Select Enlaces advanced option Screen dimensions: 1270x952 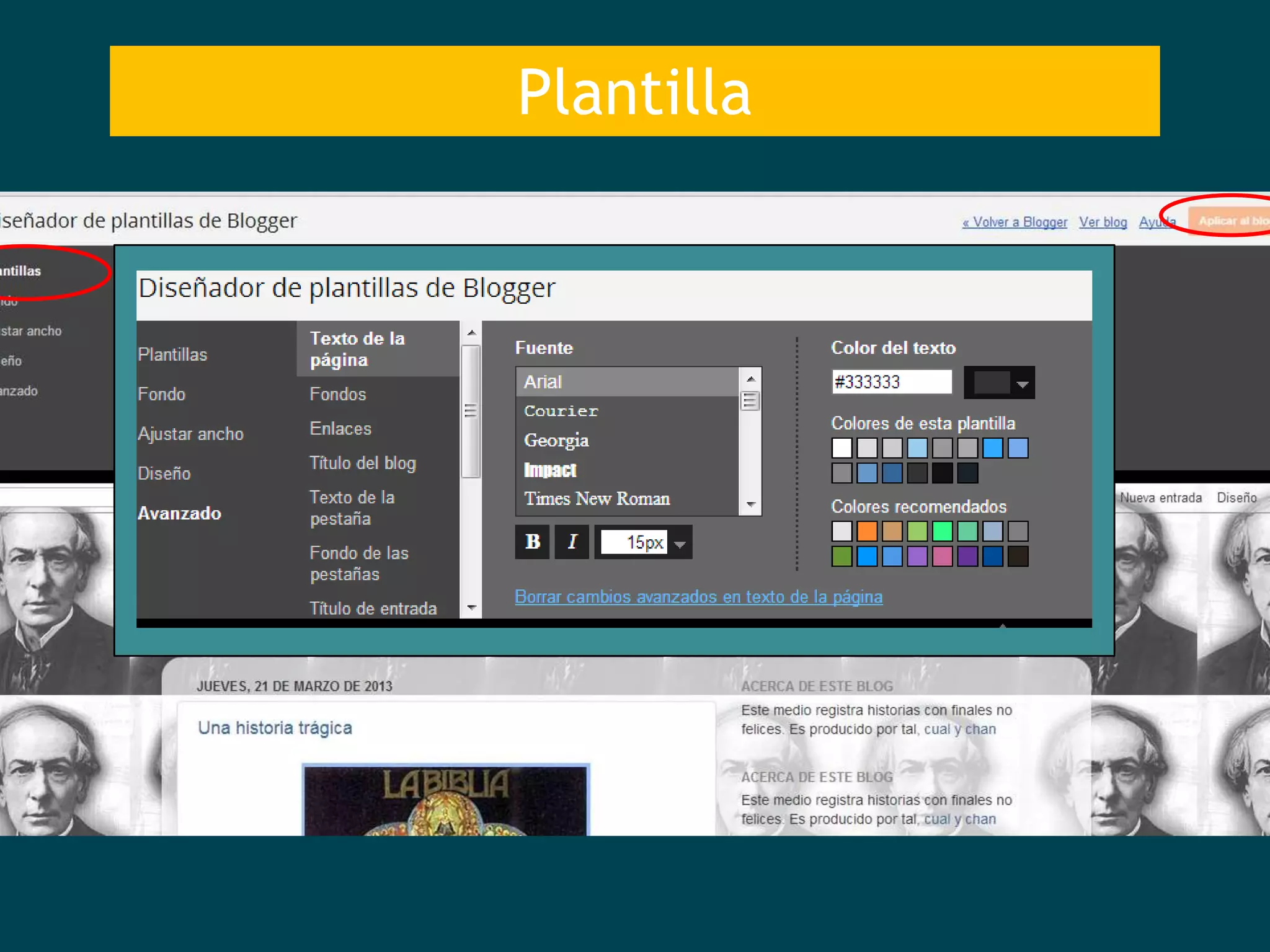340,429
